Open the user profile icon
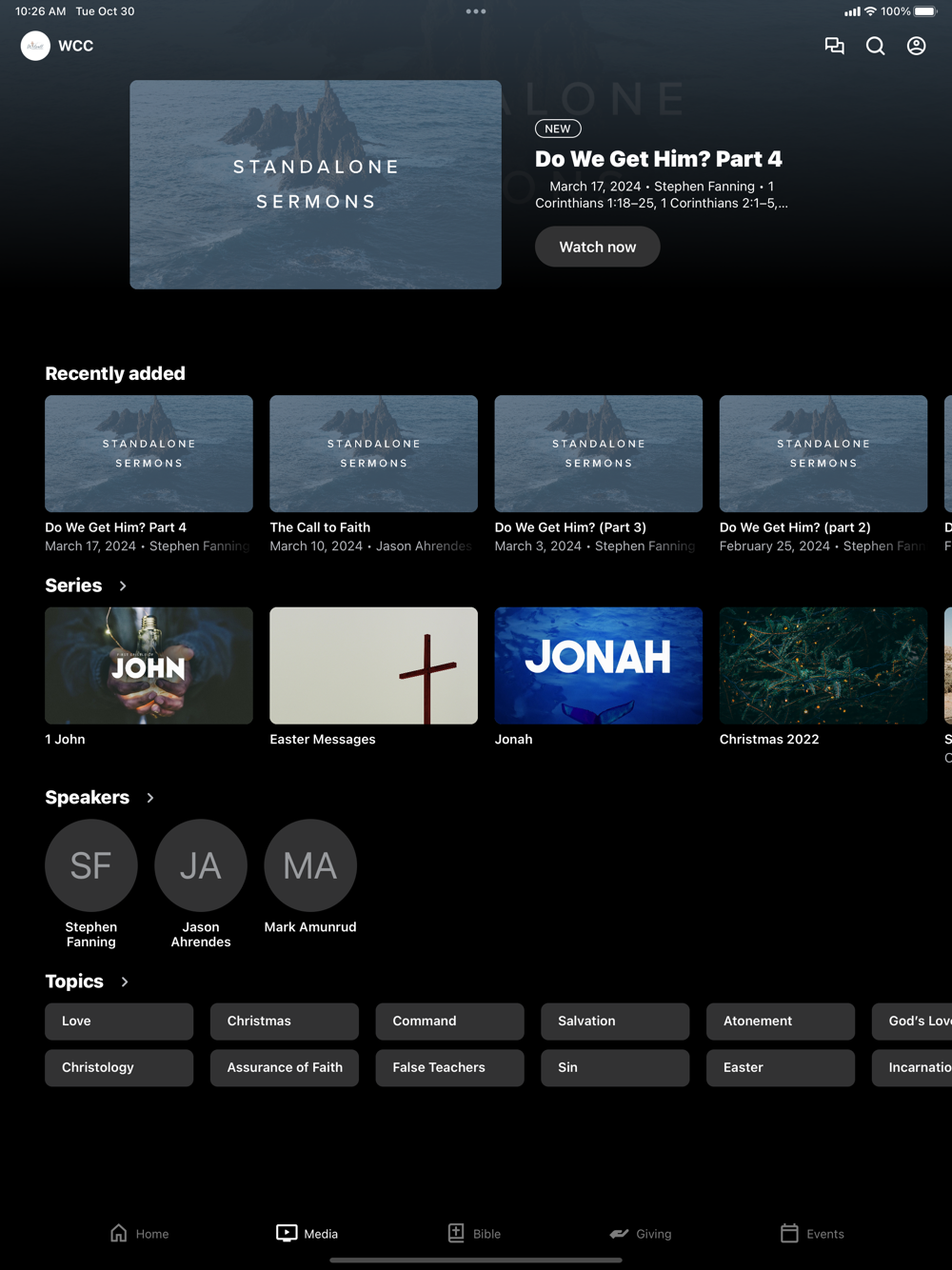Viewport: 952px width, 1270px height. tap(916, 46)
